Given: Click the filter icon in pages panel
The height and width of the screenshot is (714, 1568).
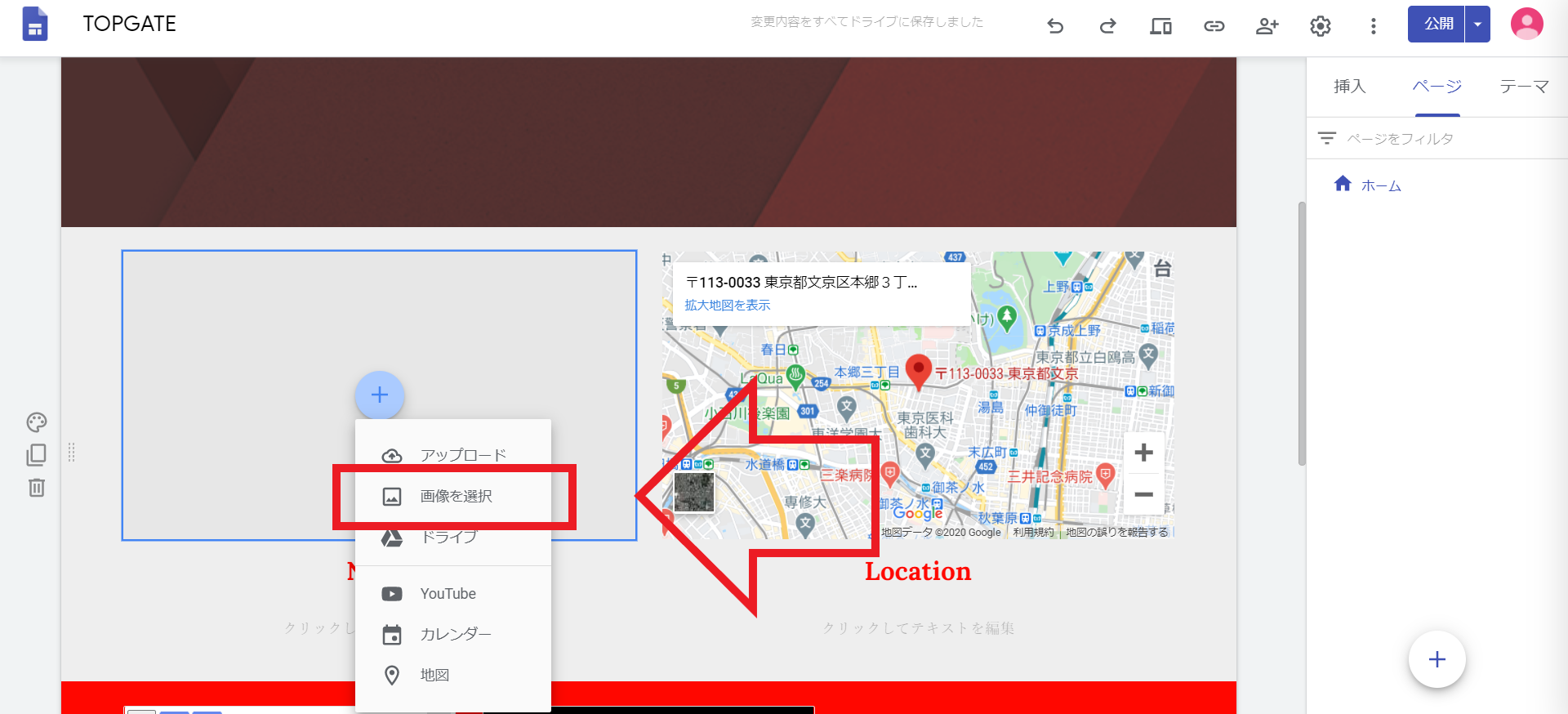Looking at the screenshot, I should (x=1327, y=138).
